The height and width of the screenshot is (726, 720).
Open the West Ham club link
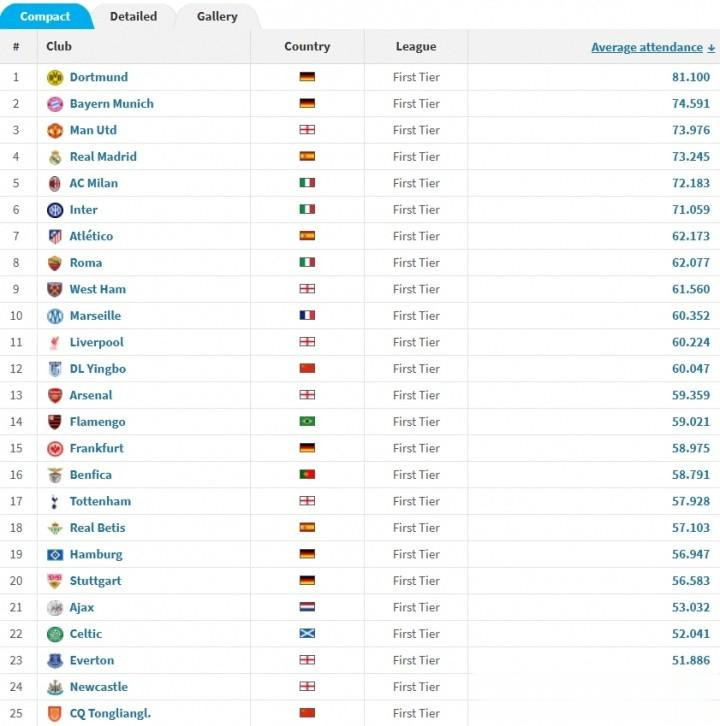point(97,289)
